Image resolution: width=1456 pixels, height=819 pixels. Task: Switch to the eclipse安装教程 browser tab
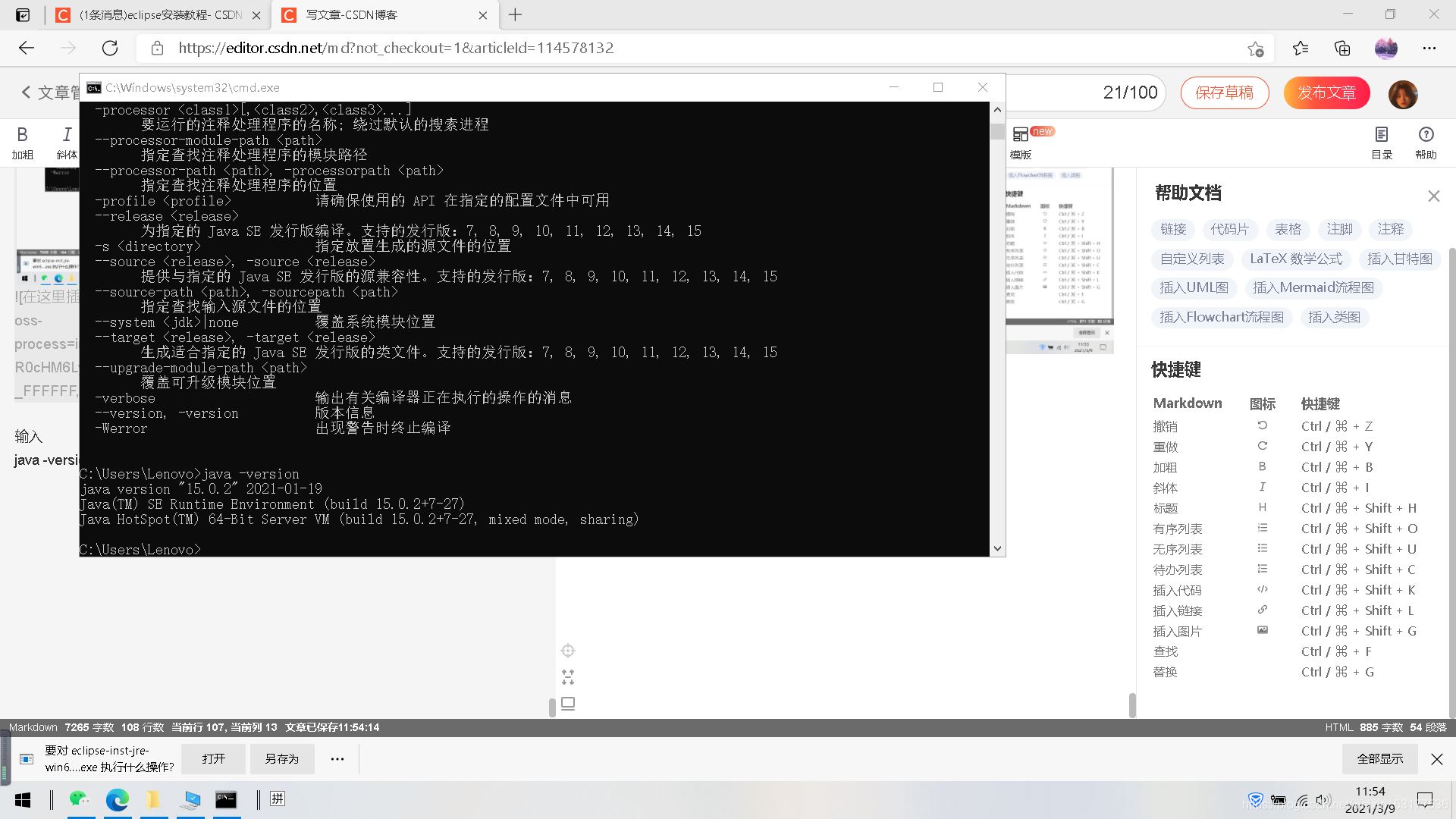coord(150,14)
